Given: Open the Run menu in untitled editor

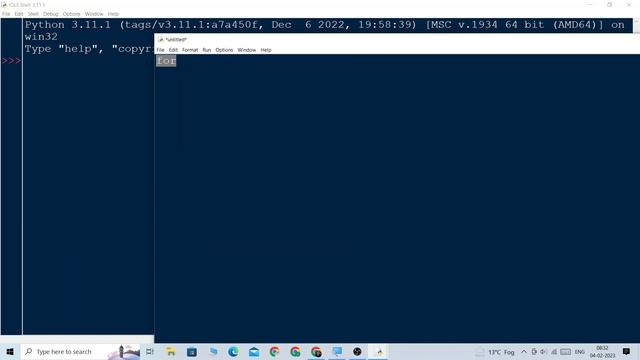Looking at the screenshot, I should pyautogui.click(x=207, y=50).
